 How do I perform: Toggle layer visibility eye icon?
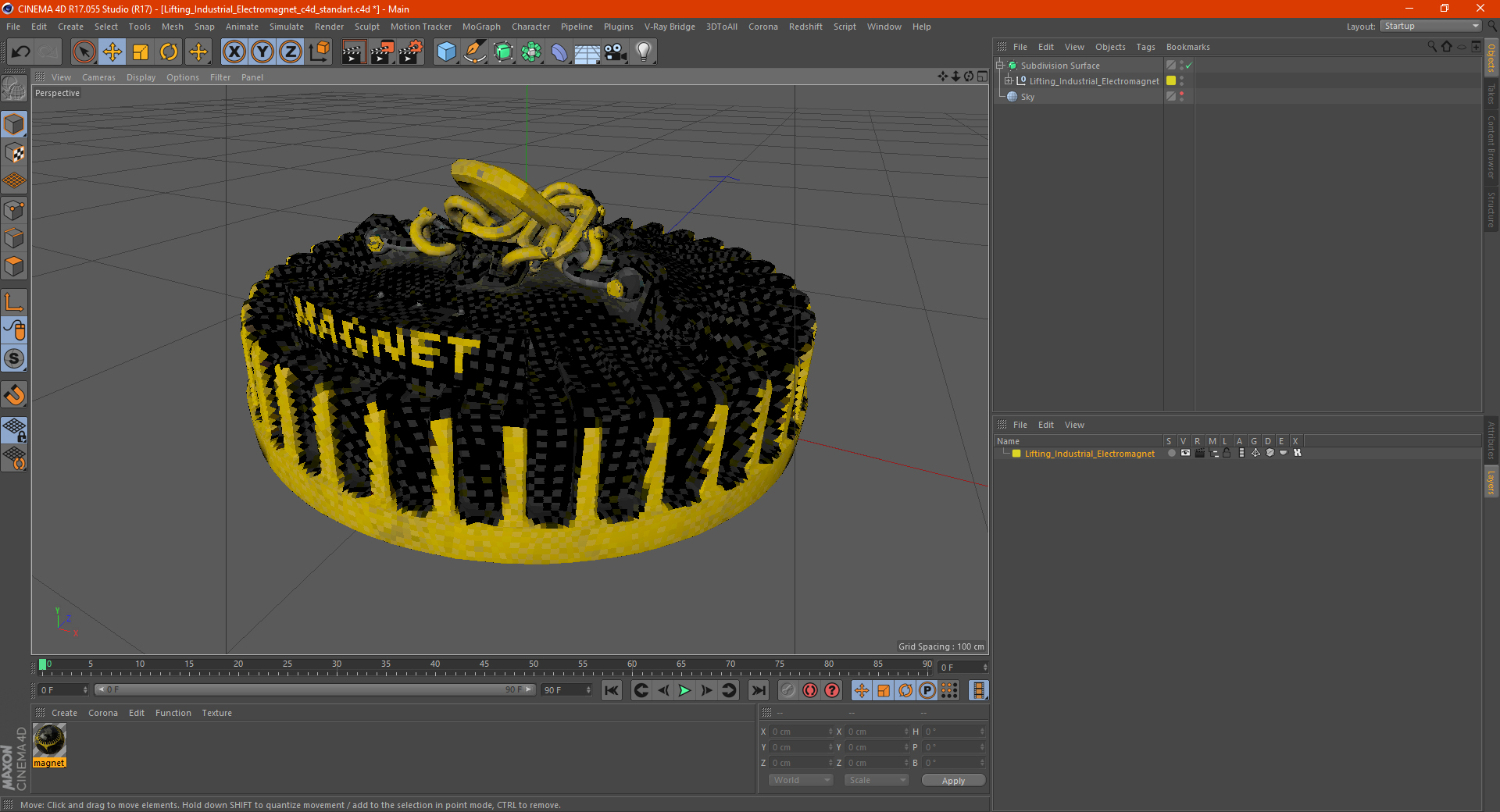1185,453
